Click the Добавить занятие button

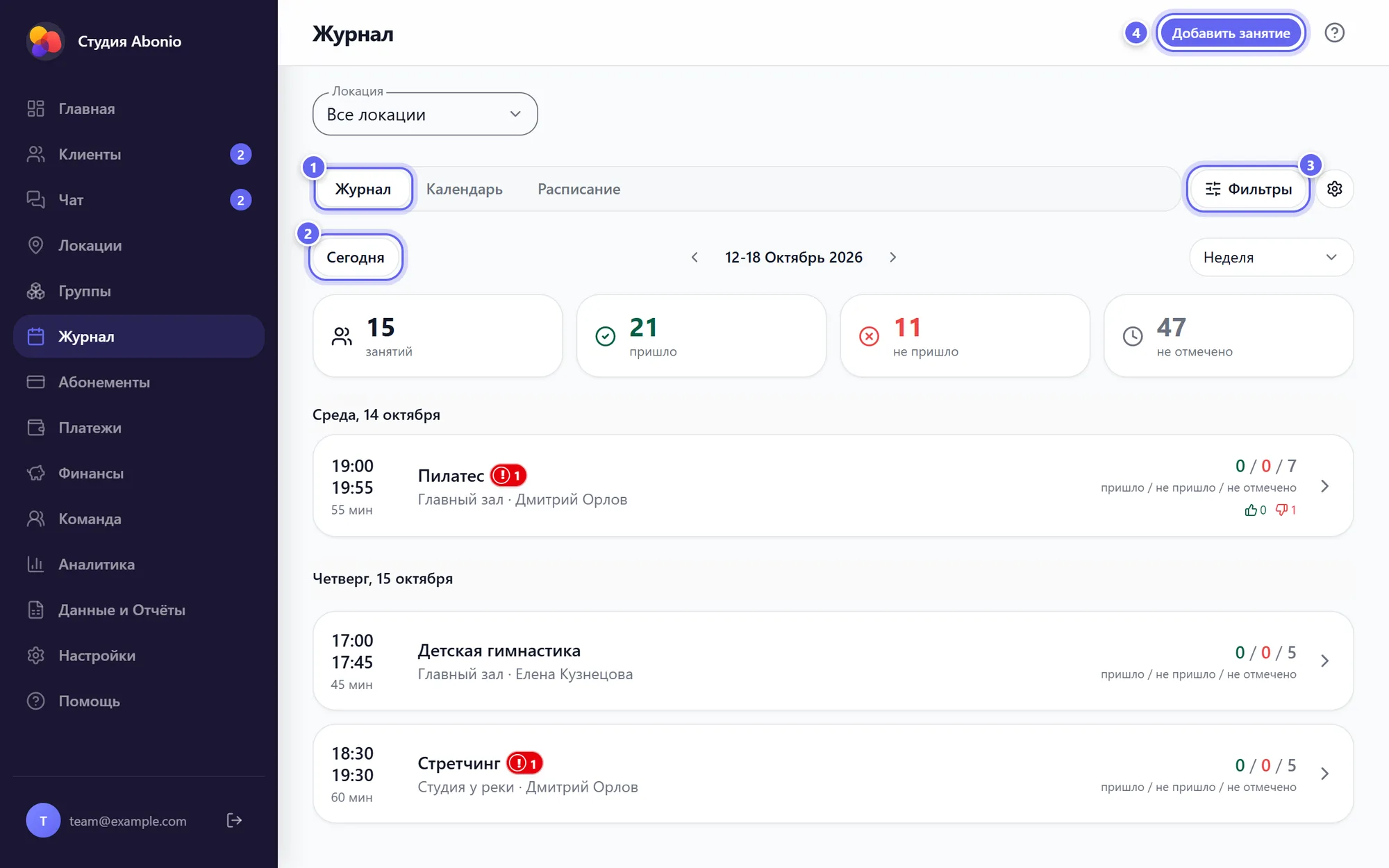(1231, 33)
